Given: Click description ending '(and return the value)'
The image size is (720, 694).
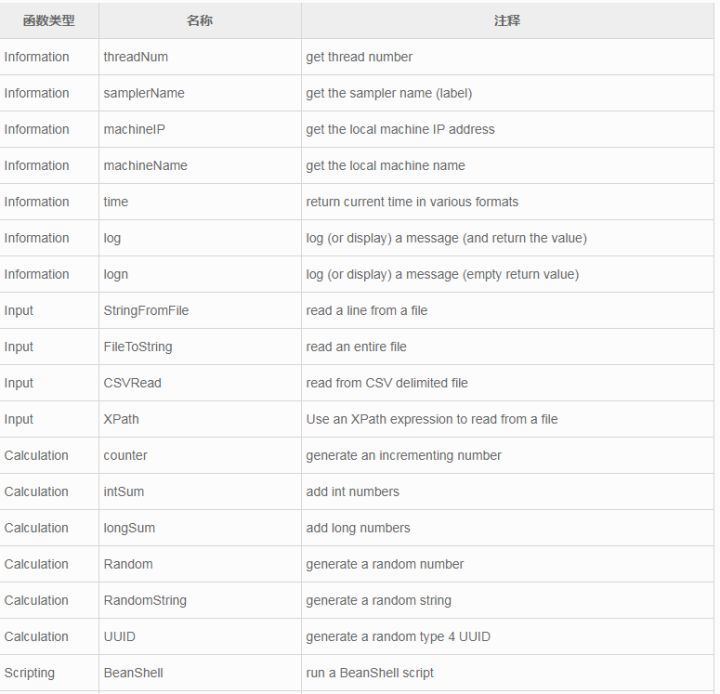Looking at the screenshot, I should pos(446,238).
